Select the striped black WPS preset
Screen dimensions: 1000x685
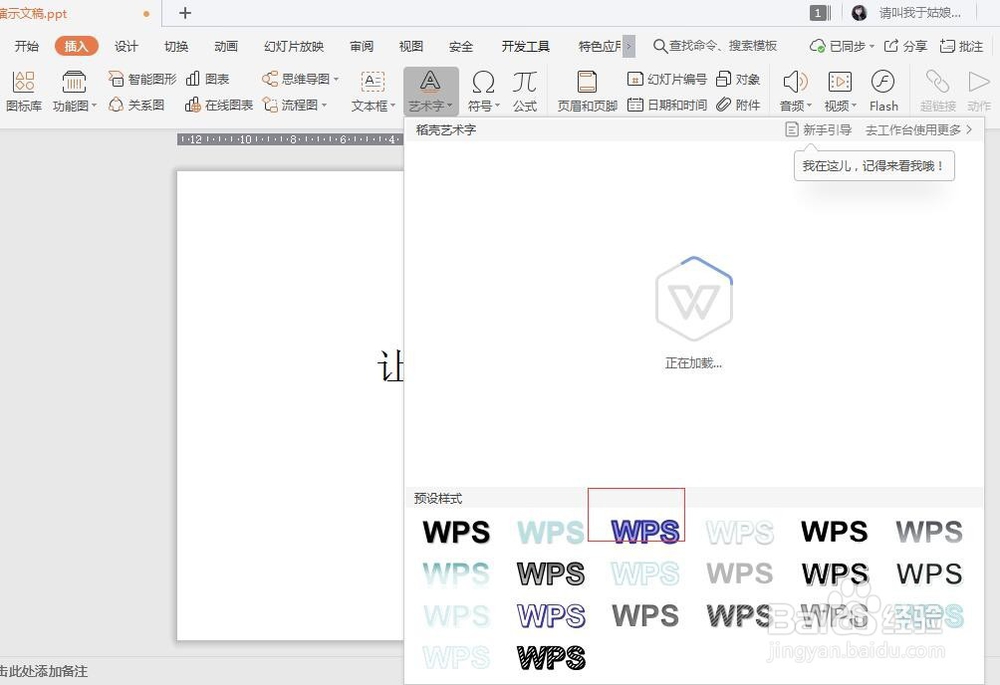(x=551, y=658)
